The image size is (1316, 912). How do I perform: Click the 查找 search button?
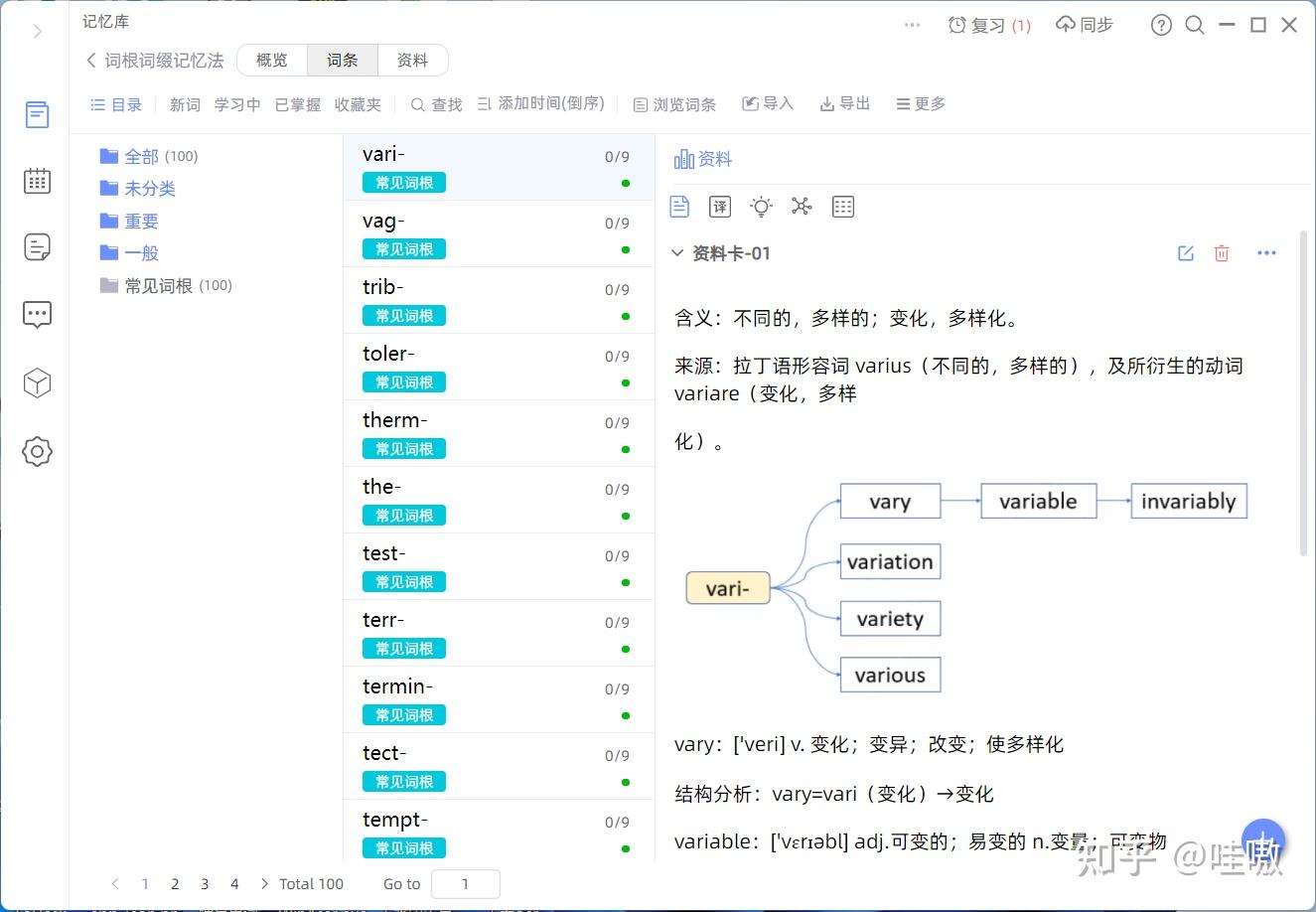(437, 104)
